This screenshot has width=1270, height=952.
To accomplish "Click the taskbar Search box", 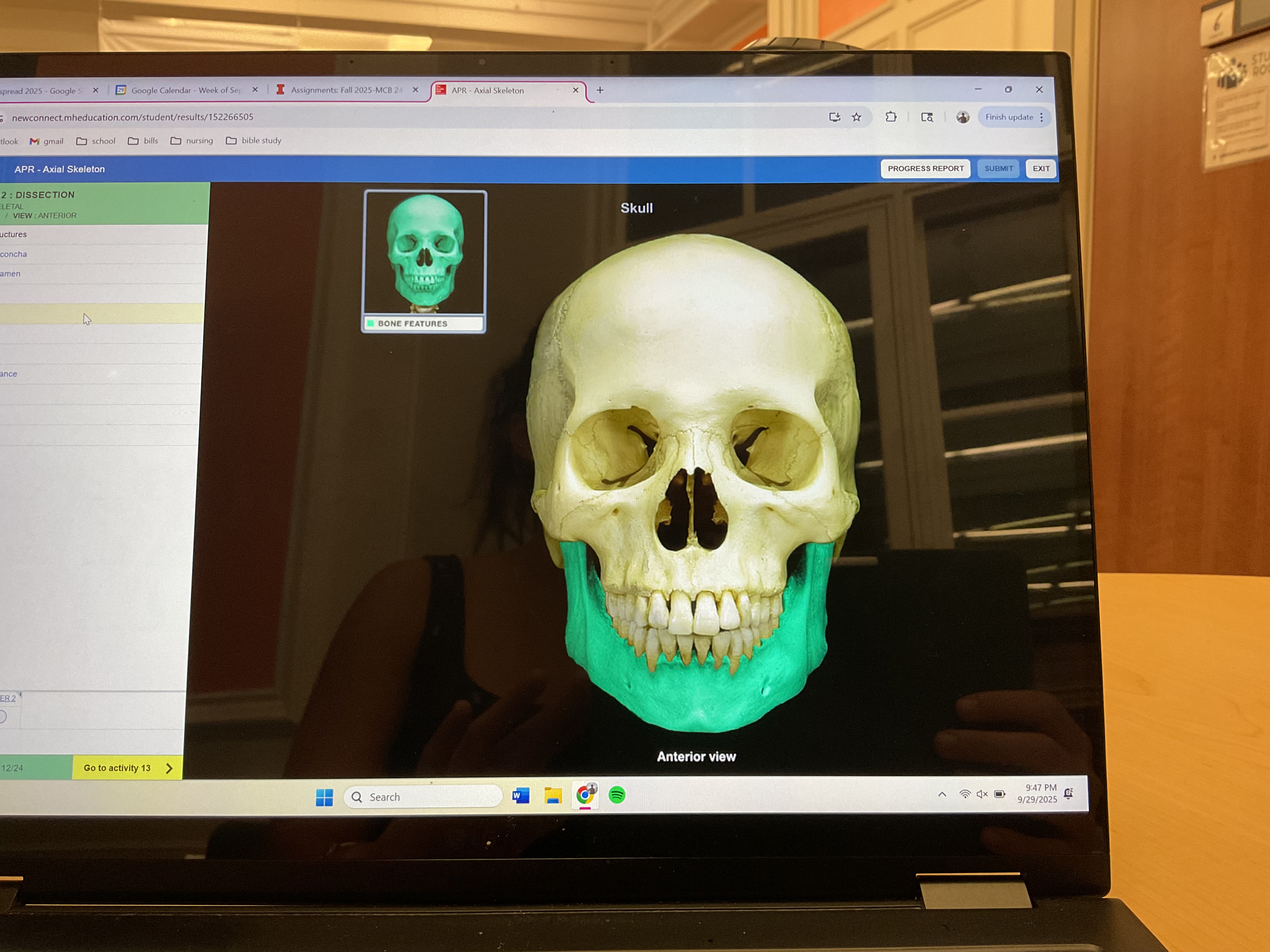I will [x=423, y=796].
